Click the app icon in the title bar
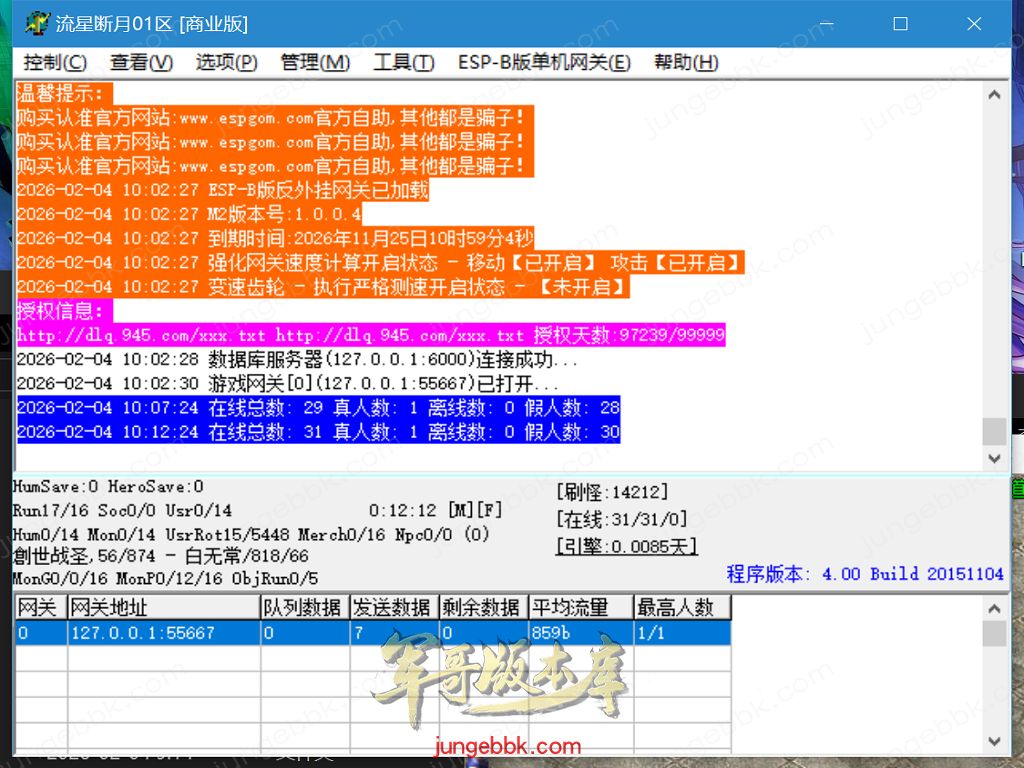This screenshot has width=1024, height=768. 37,23
